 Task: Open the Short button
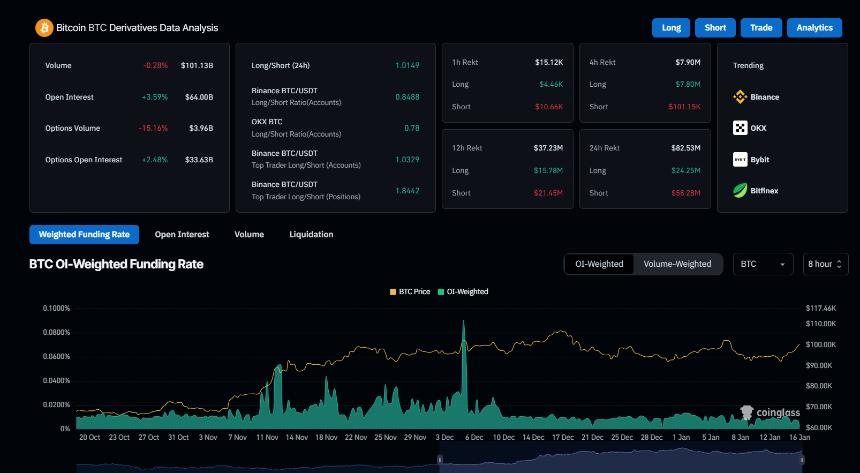point(715,28)
